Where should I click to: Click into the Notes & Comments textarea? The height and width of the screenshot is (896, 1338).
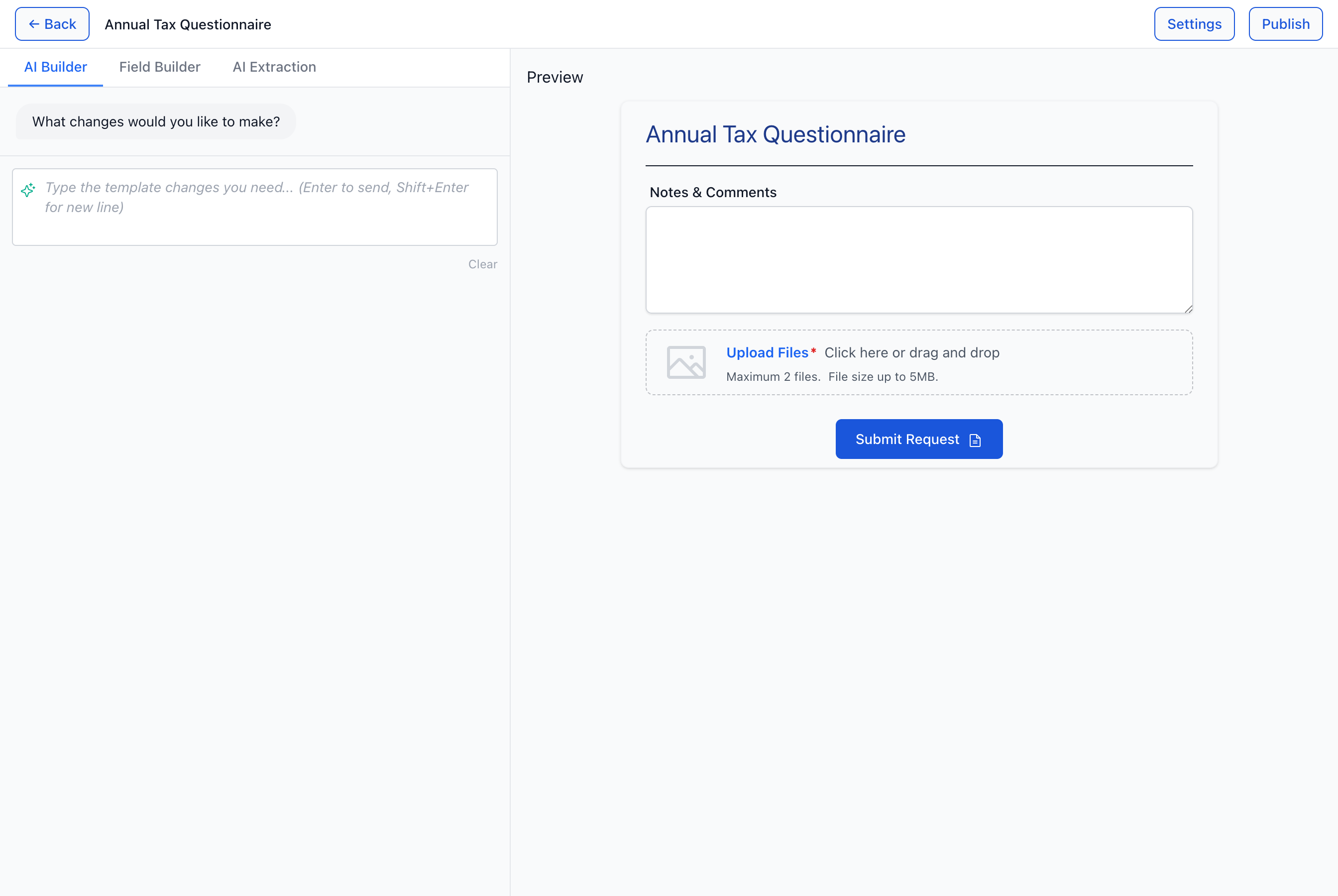pos(919,260)
